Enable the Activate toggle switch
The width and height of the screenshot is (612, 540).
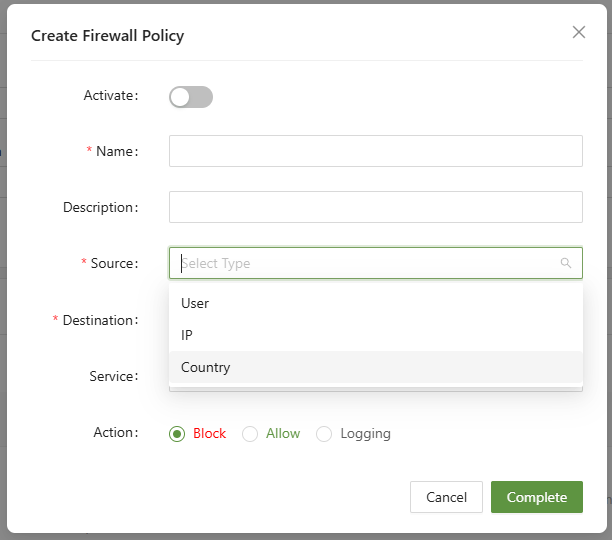[x=191, y=97]
